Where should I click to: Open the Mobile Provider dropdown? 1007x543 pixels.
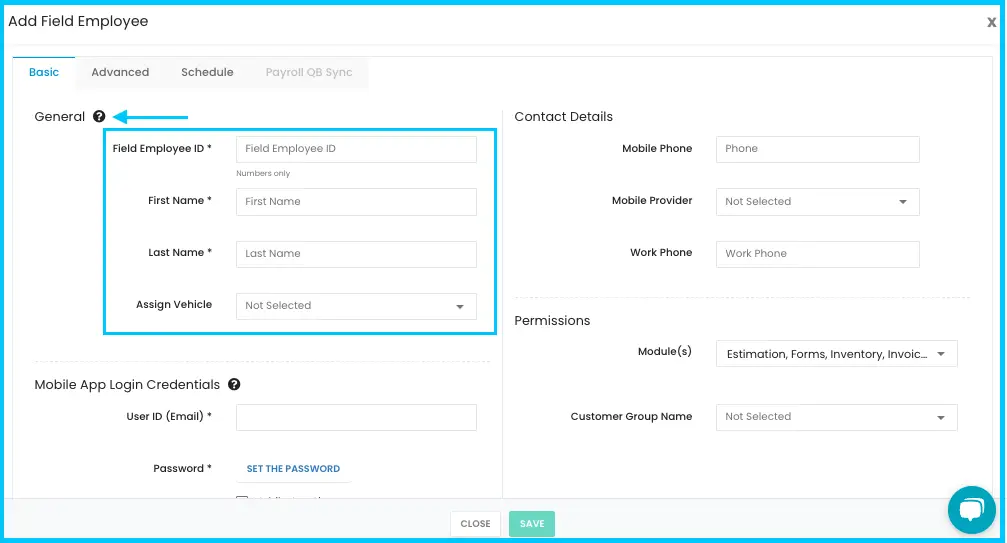point(818,202)
